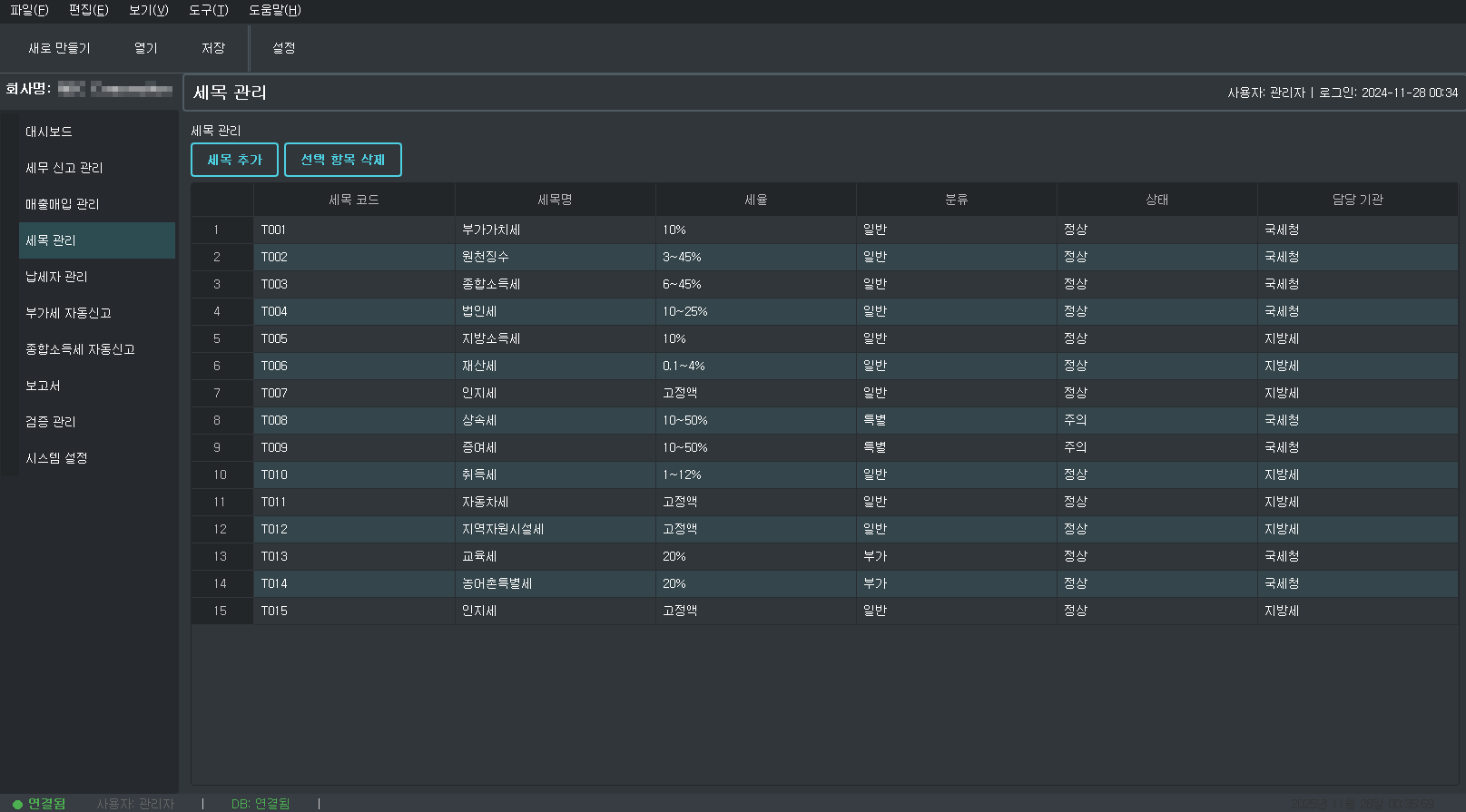Open 세무 신고 관리 in the sidebar
1466x812 pixels.
[64, 168]
